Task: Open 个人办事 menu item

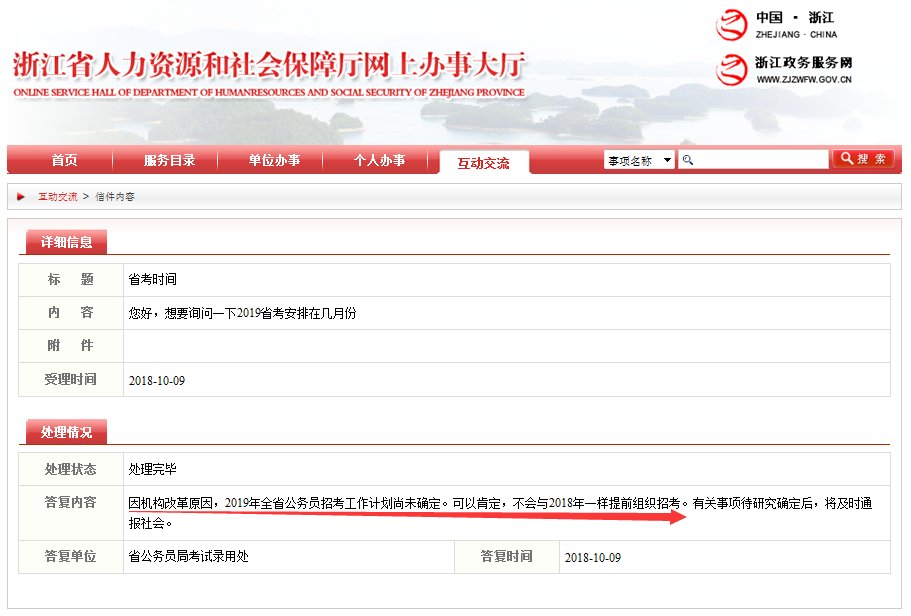Action: coord(379,160)
